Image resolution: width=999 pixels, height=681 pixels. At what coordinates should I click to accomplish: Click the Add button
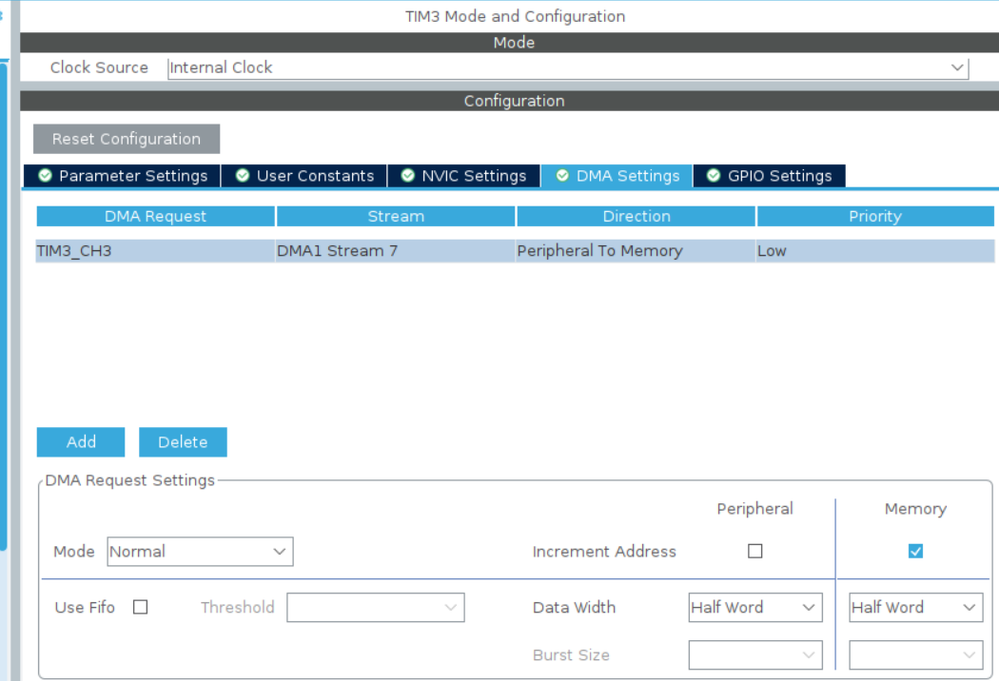pyautogui.click(x=81, y=442)
